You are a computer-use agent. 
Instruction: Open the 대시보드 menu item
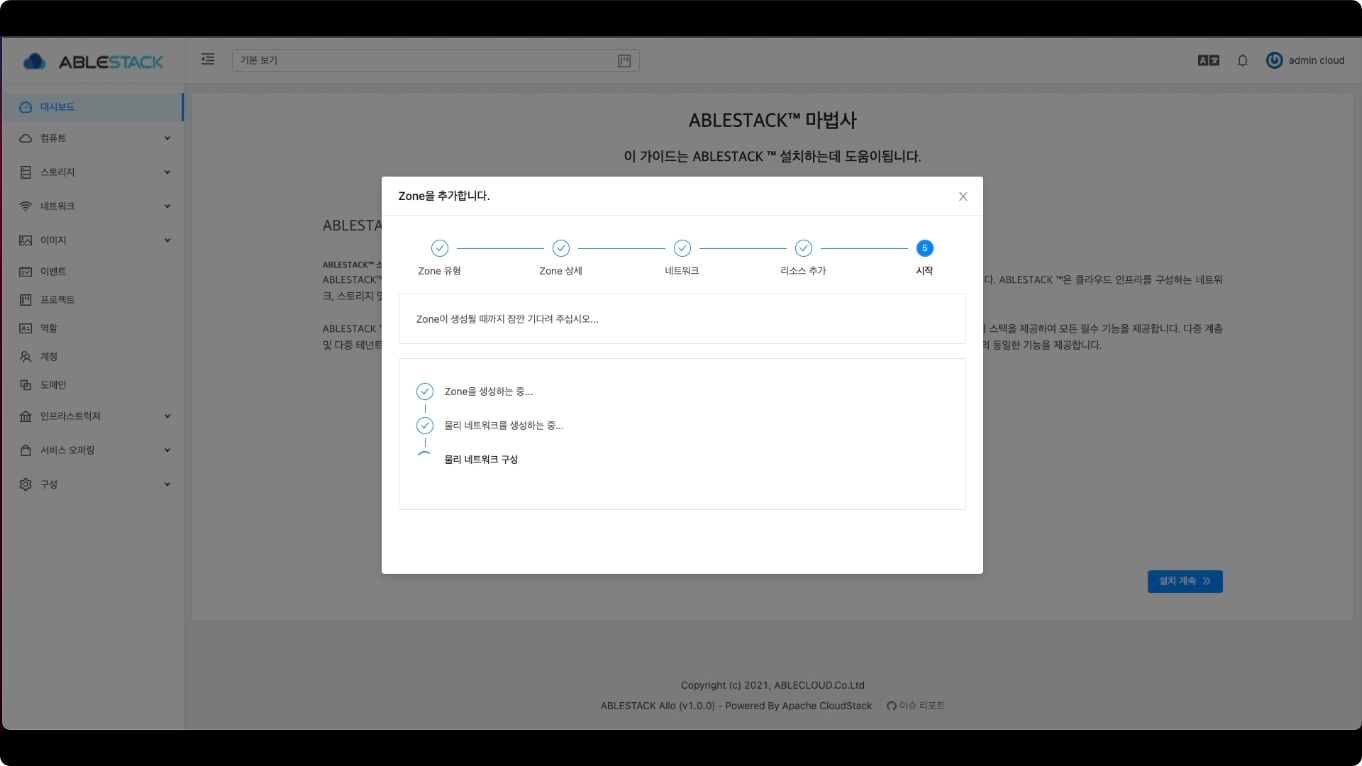tap(92, 107)
